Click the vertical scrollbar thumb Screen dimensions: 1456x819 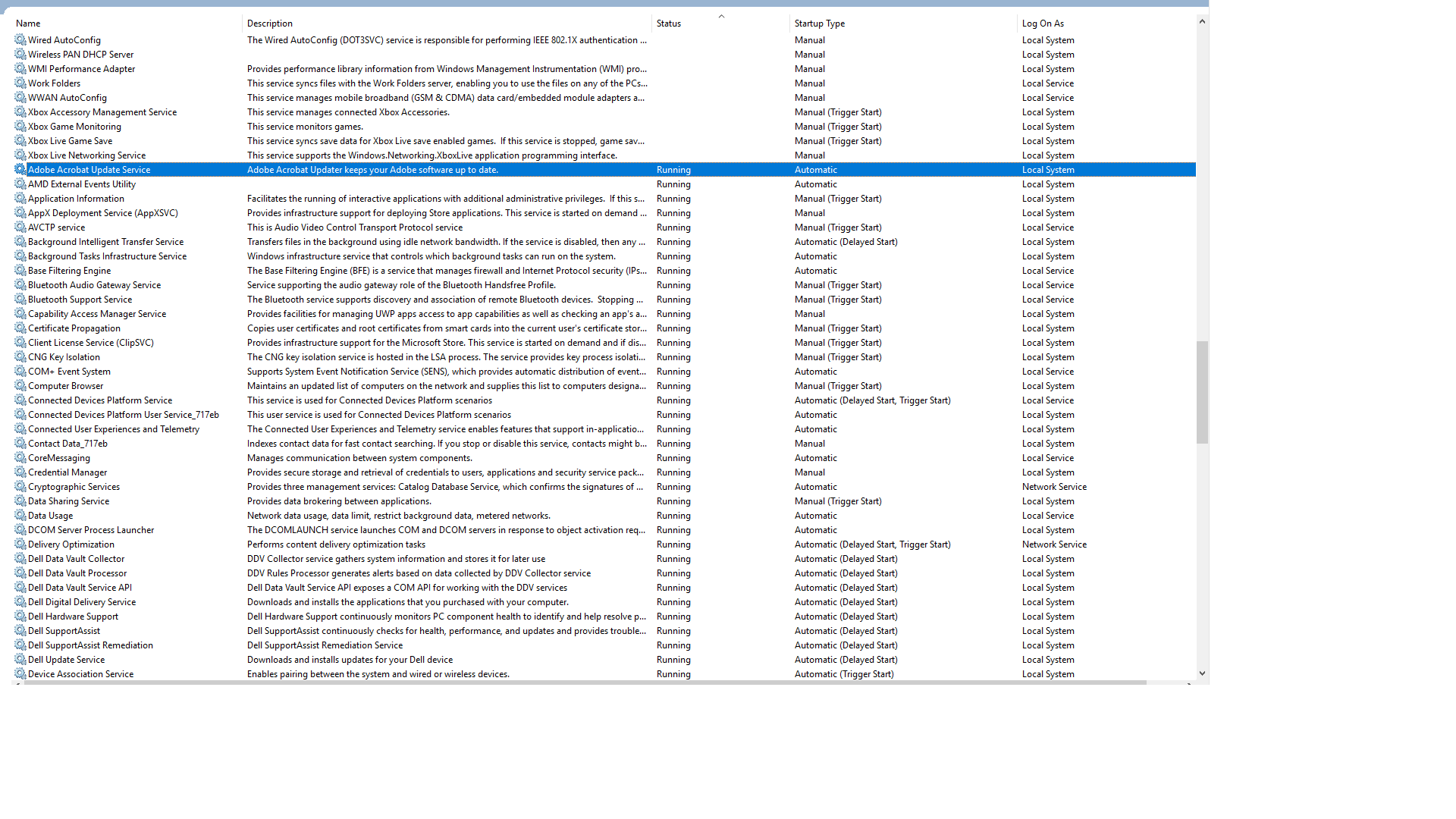(x=1202, y=392)
